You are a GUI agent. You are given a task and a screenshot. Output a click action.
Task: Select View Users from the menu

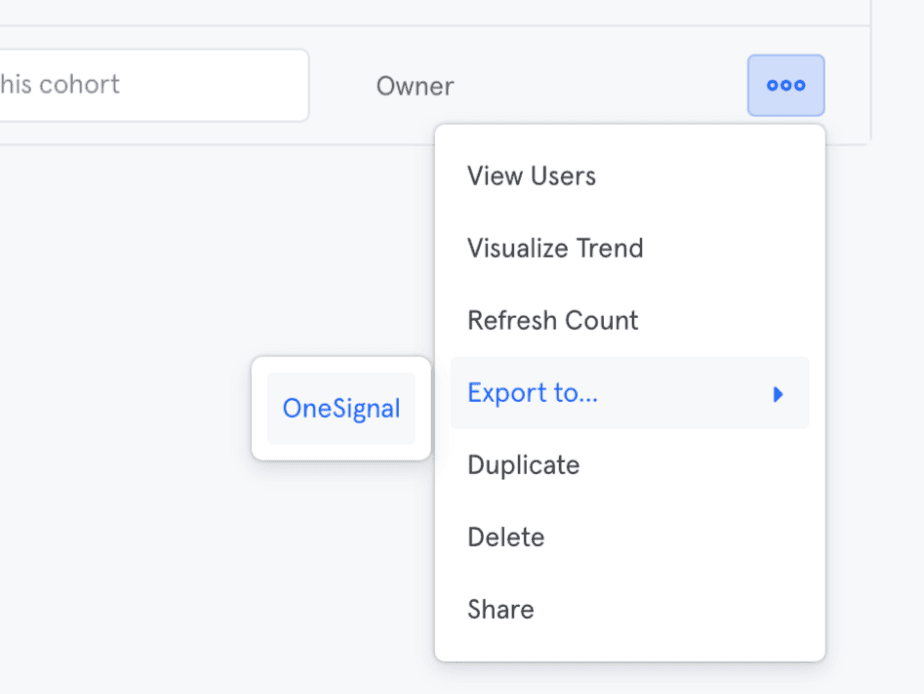tap(531, 176)
